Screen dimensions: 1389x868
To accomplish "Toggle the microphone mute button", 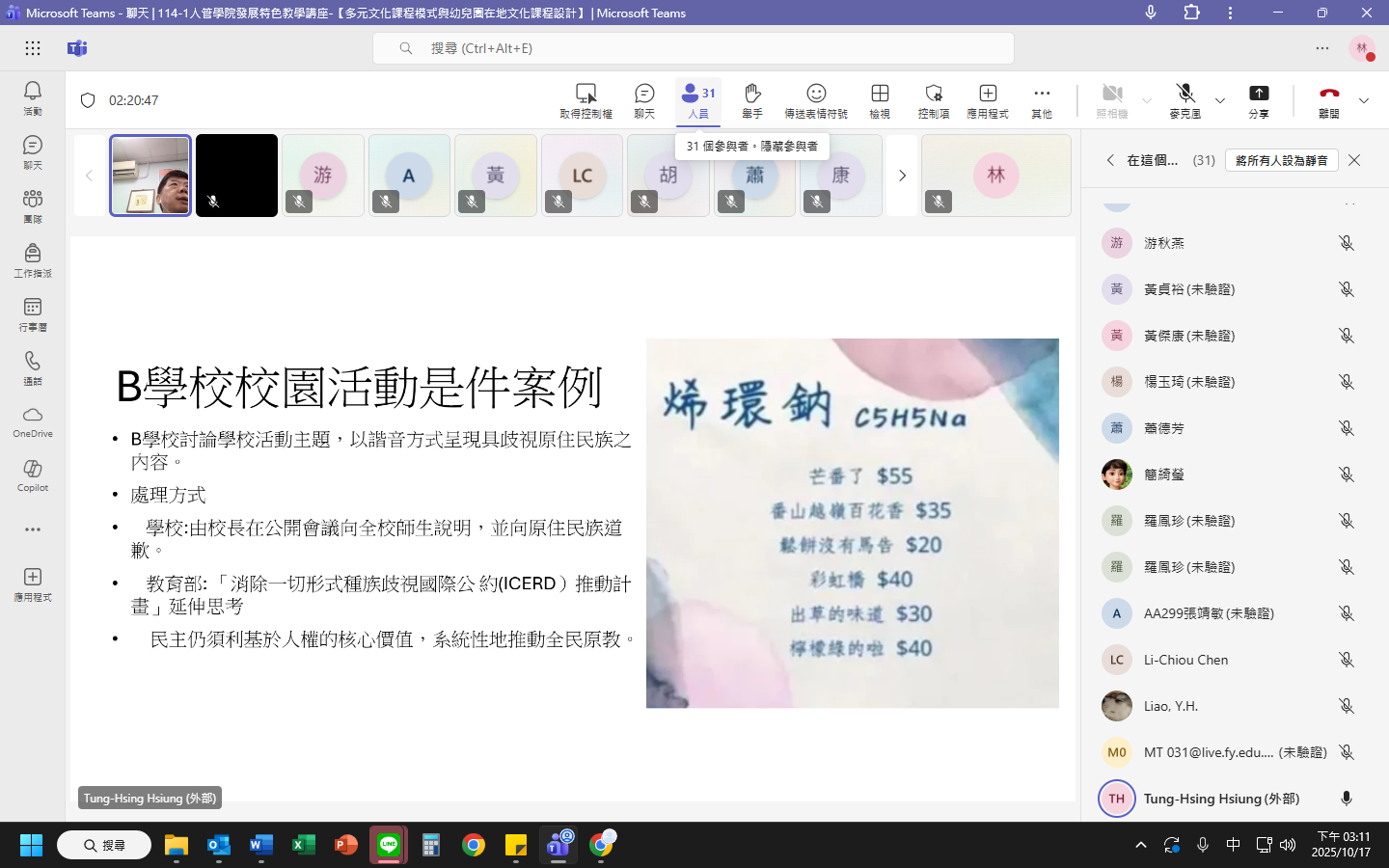I will (x=1185, y=94).
